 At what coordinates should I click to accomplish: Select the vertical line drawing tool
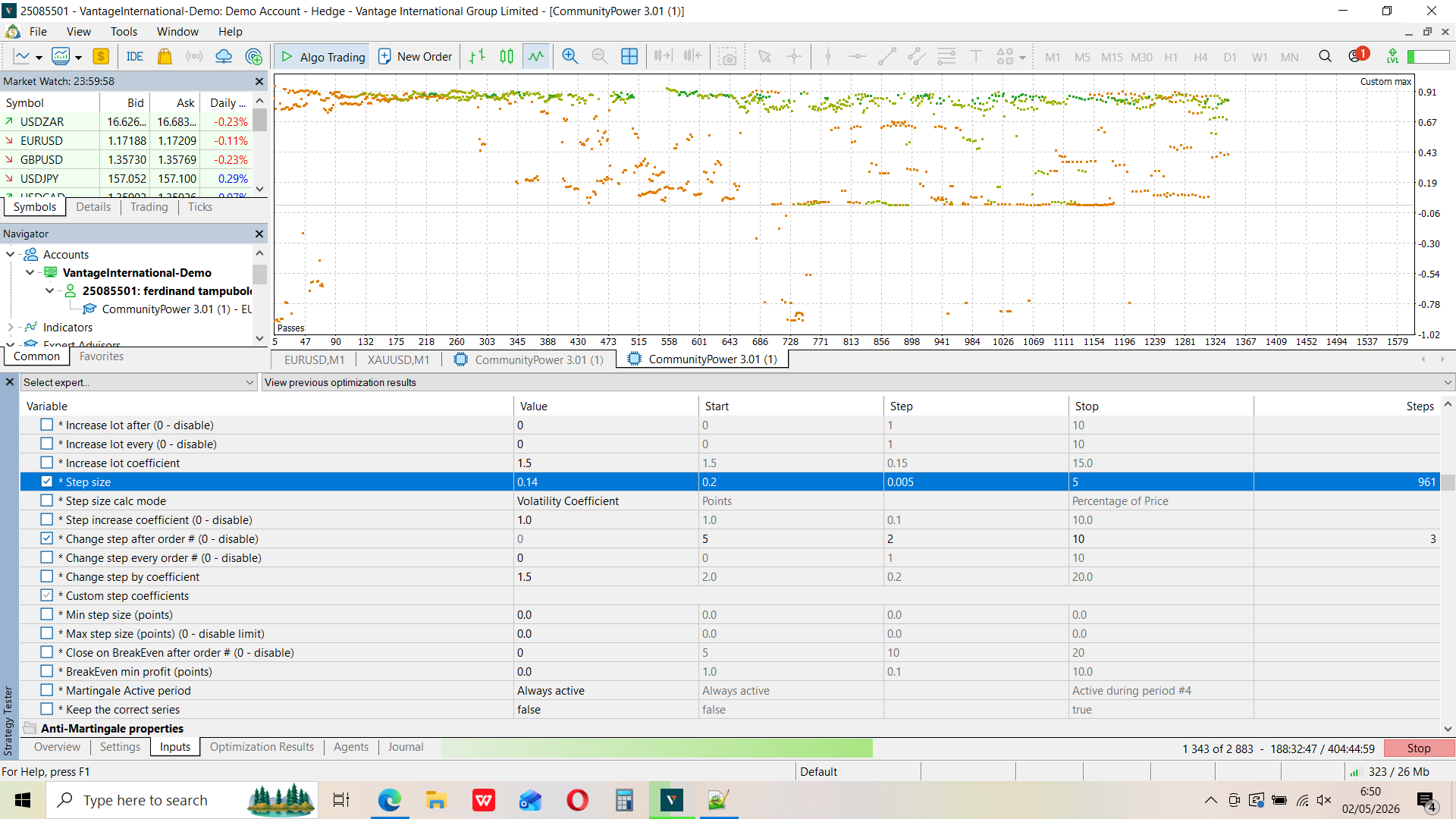click(x=828, y=57)
